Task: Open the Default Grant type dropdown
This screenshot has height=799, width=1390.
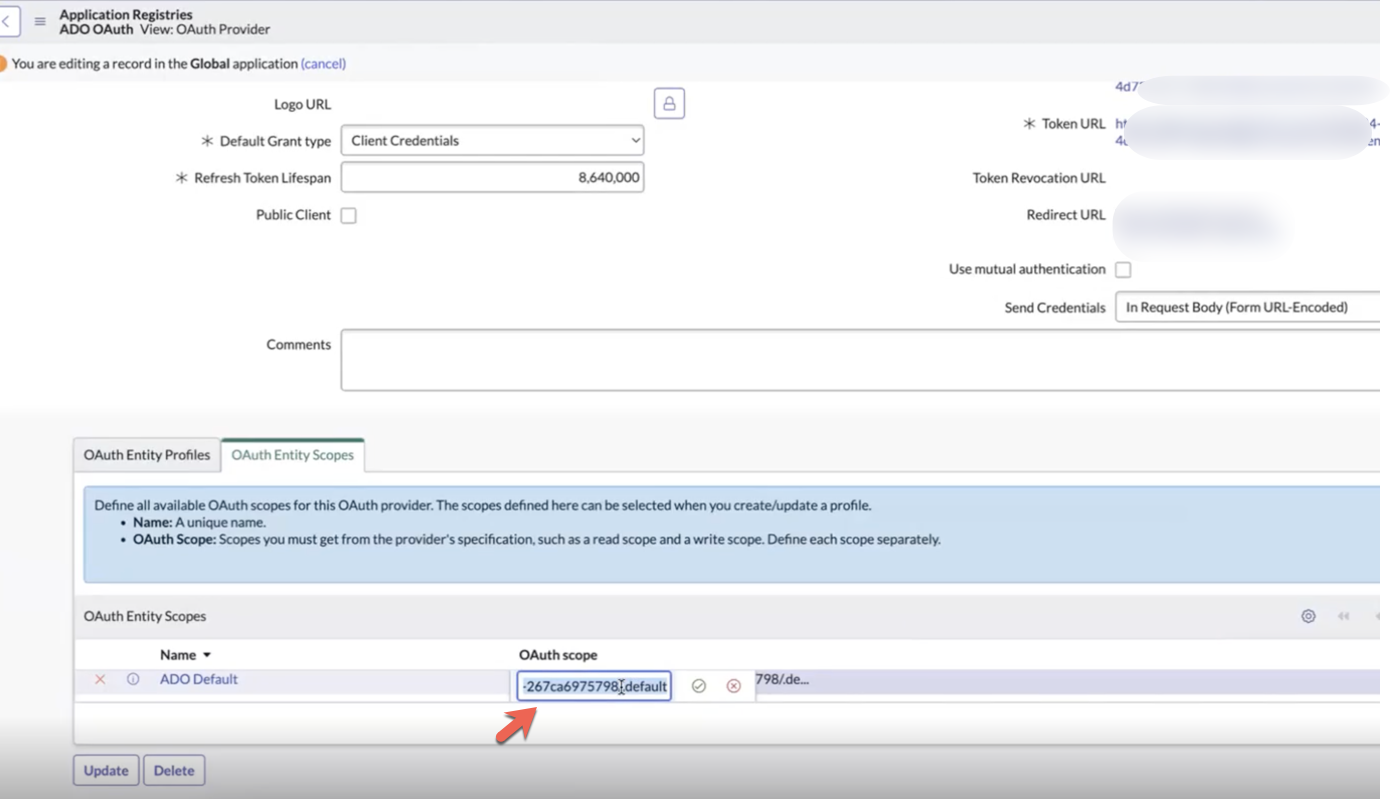Action: [x=492, y=141]
